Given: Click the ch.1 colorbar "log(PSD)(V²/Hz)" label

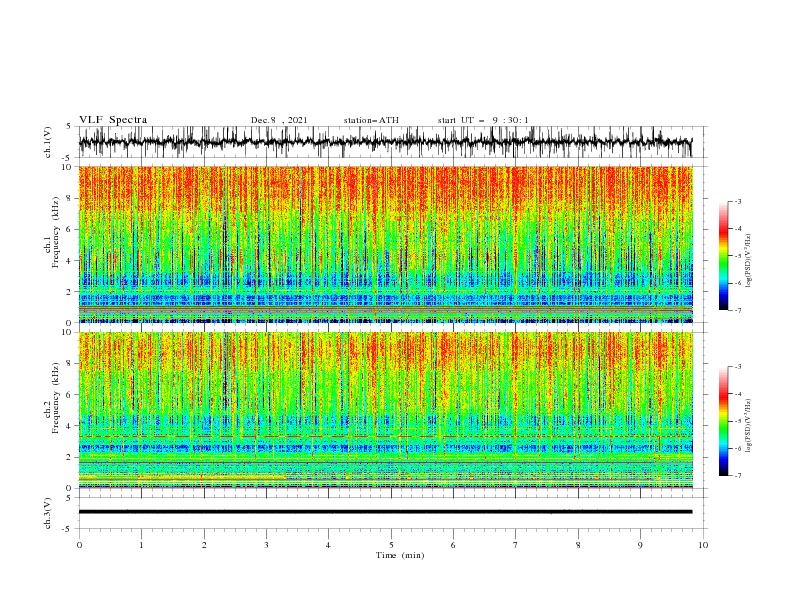Looking at the screenshot, I should pos(749,261).
